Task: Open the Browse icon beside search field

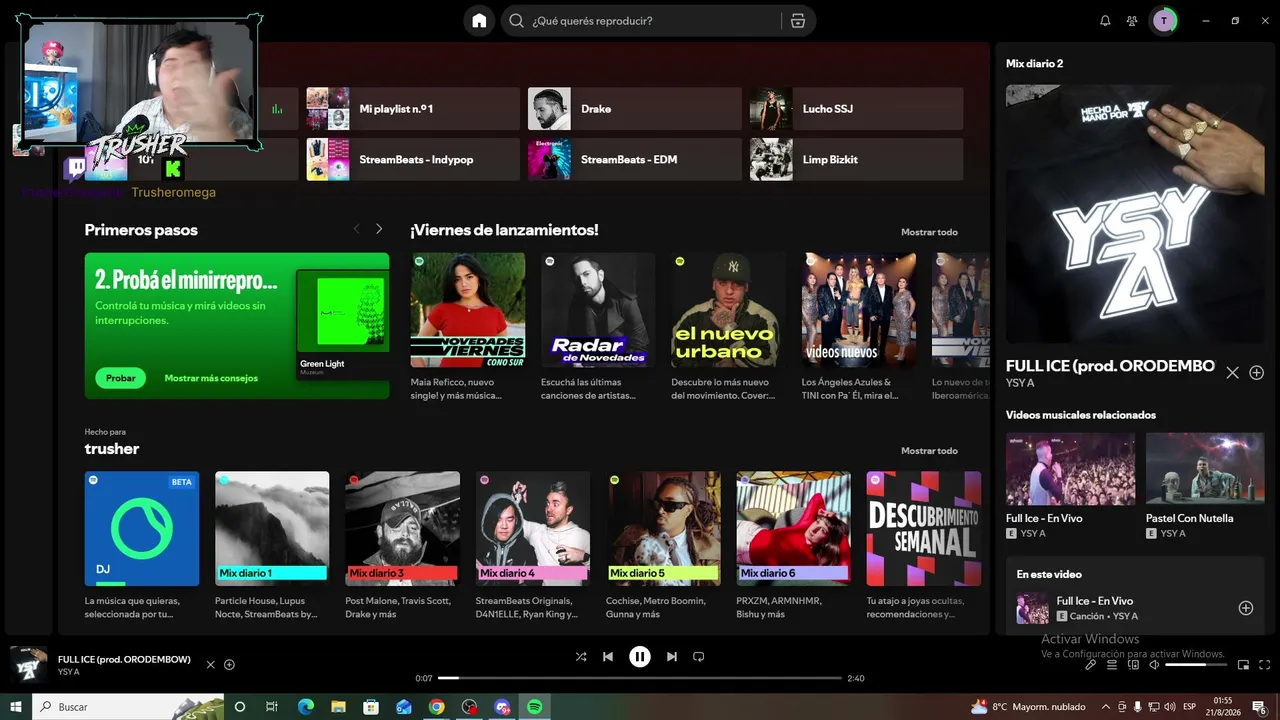Action: click(797, 21)
